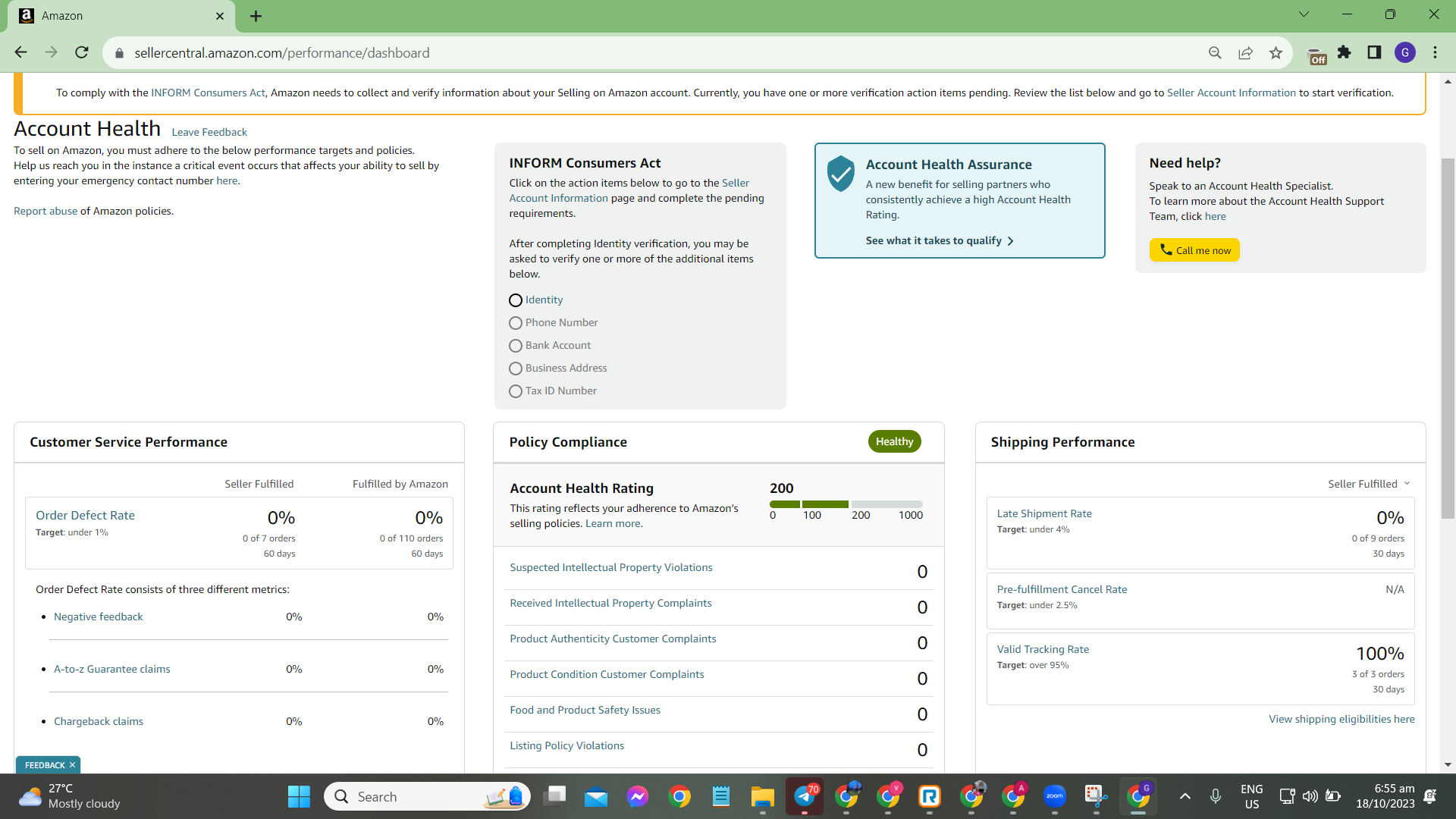Open INFORM Consumers Act link in banner
Screen dimensions: 1456x819
(208, 93)
